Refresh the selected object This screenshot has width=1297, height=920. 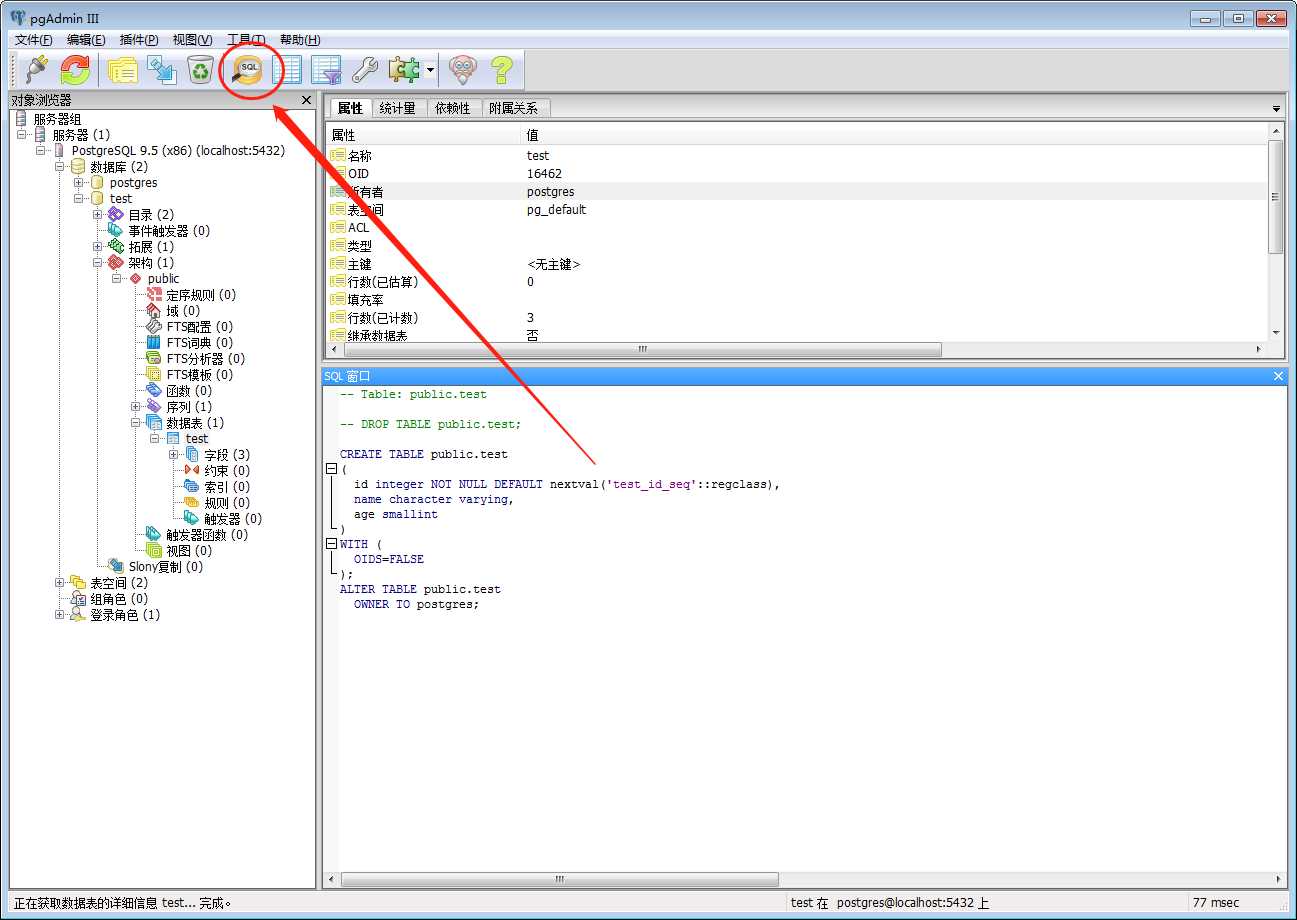(76, 69)
